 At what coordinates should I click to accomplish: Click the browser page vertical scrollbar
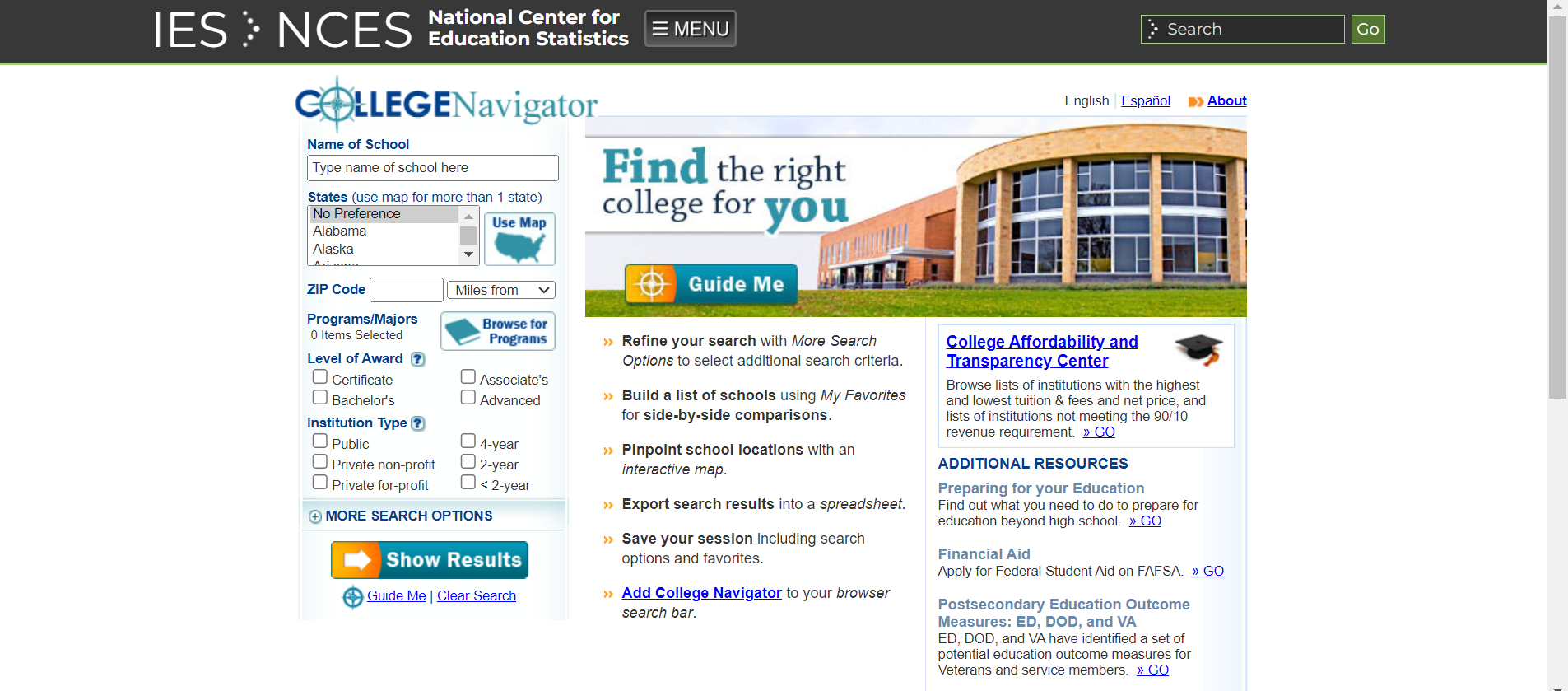coord(1557,206)
